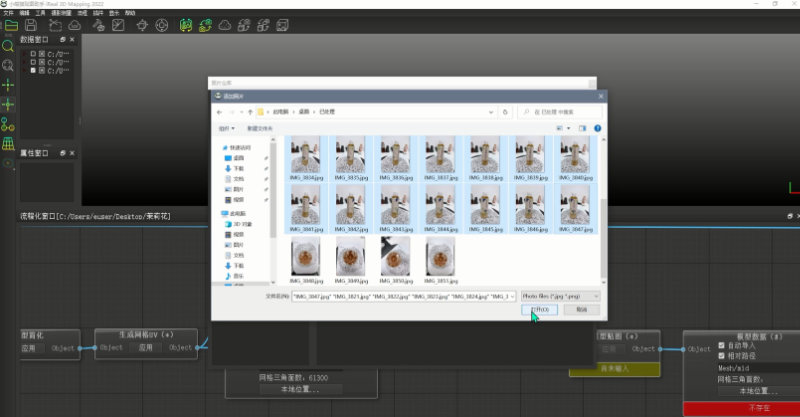Toggle the 相对路径 checkbox in model data node

point(721,356)
